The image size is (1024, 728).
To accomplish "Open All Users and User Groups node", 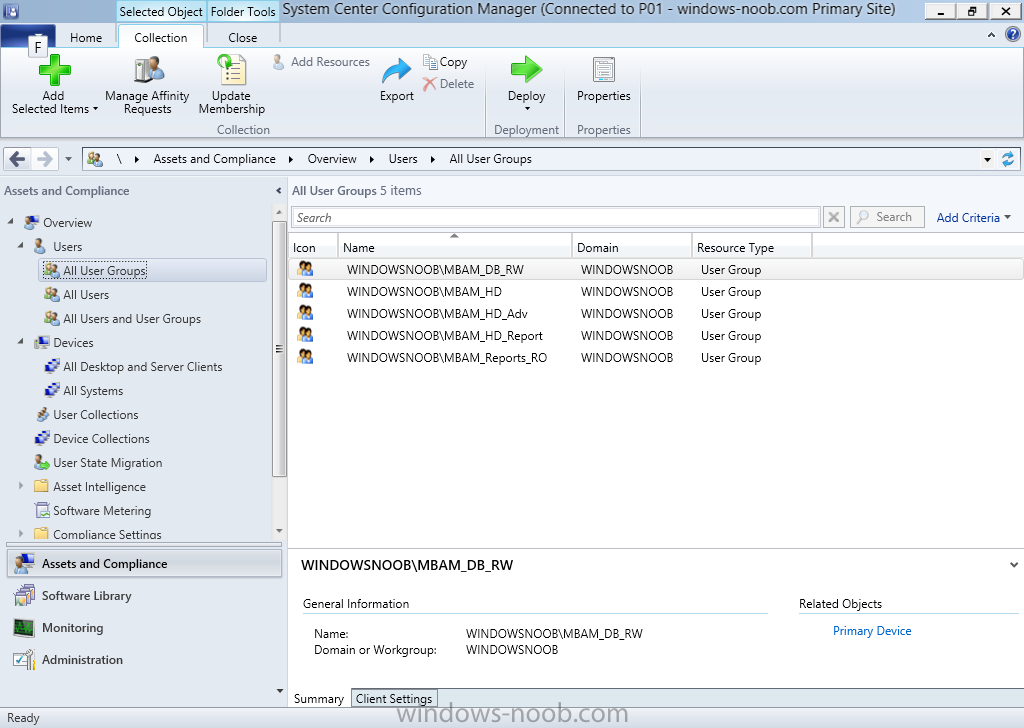I will (x=123, y=319).
